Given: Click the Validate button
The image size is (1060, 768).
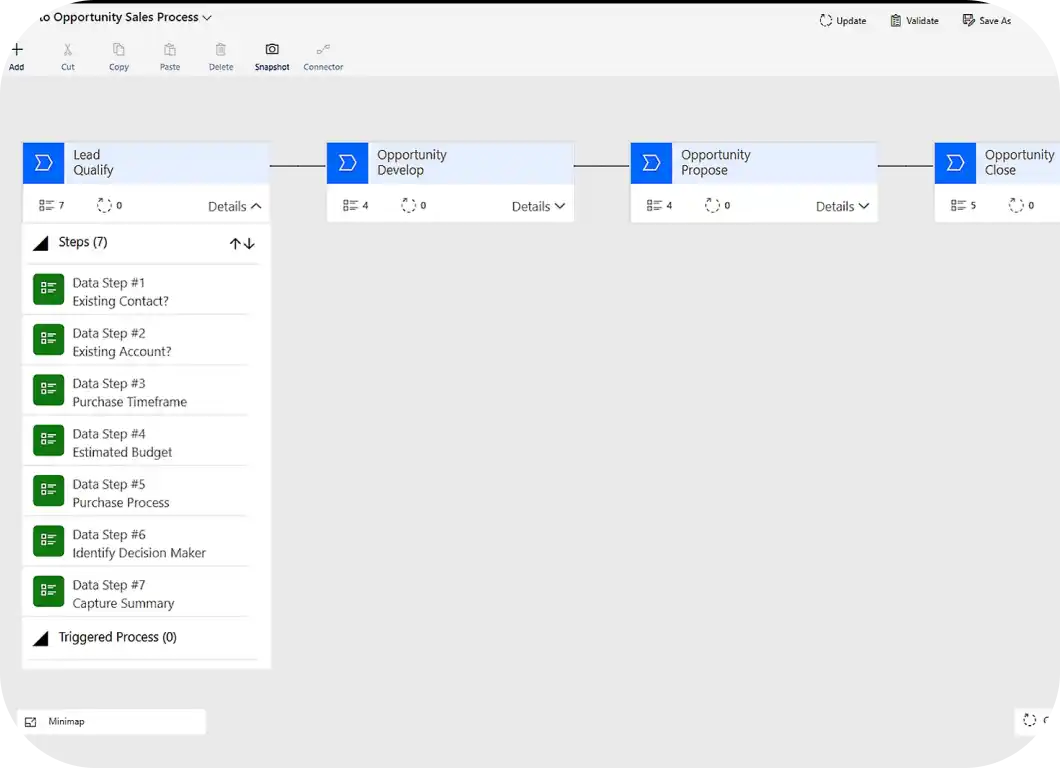Looking at the screenshot, I should tap(914, 20).
